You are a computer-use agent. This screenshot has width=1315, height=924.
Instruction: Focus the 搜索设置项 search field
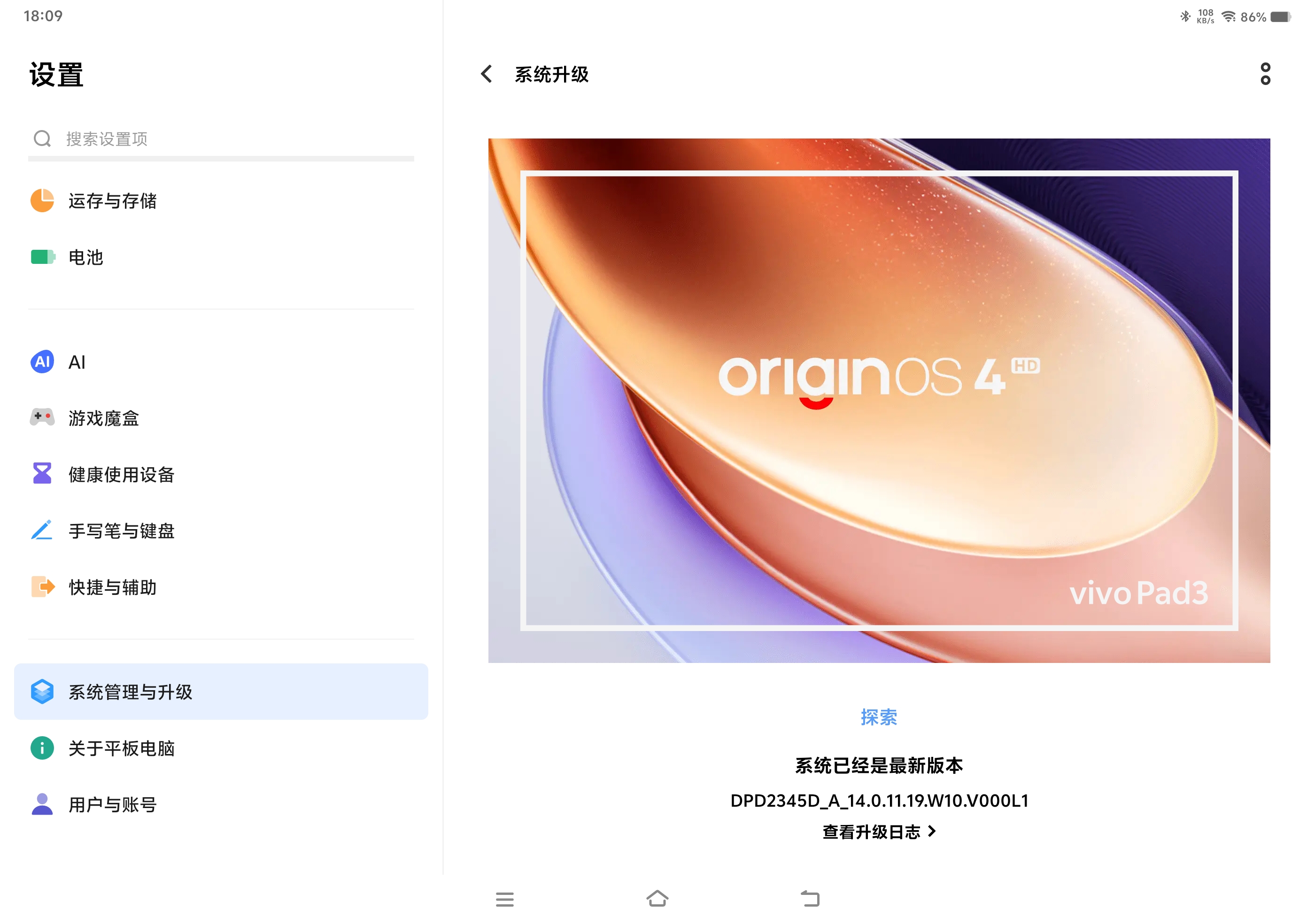(221, 139)
